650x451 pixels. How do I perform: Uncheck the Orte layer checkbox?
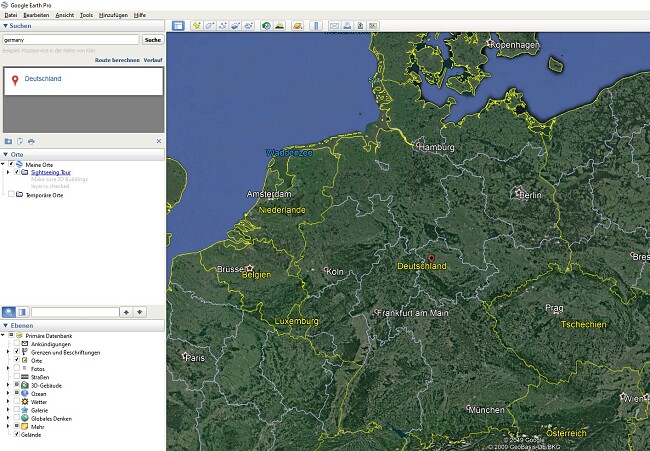[x=17, y=360]
